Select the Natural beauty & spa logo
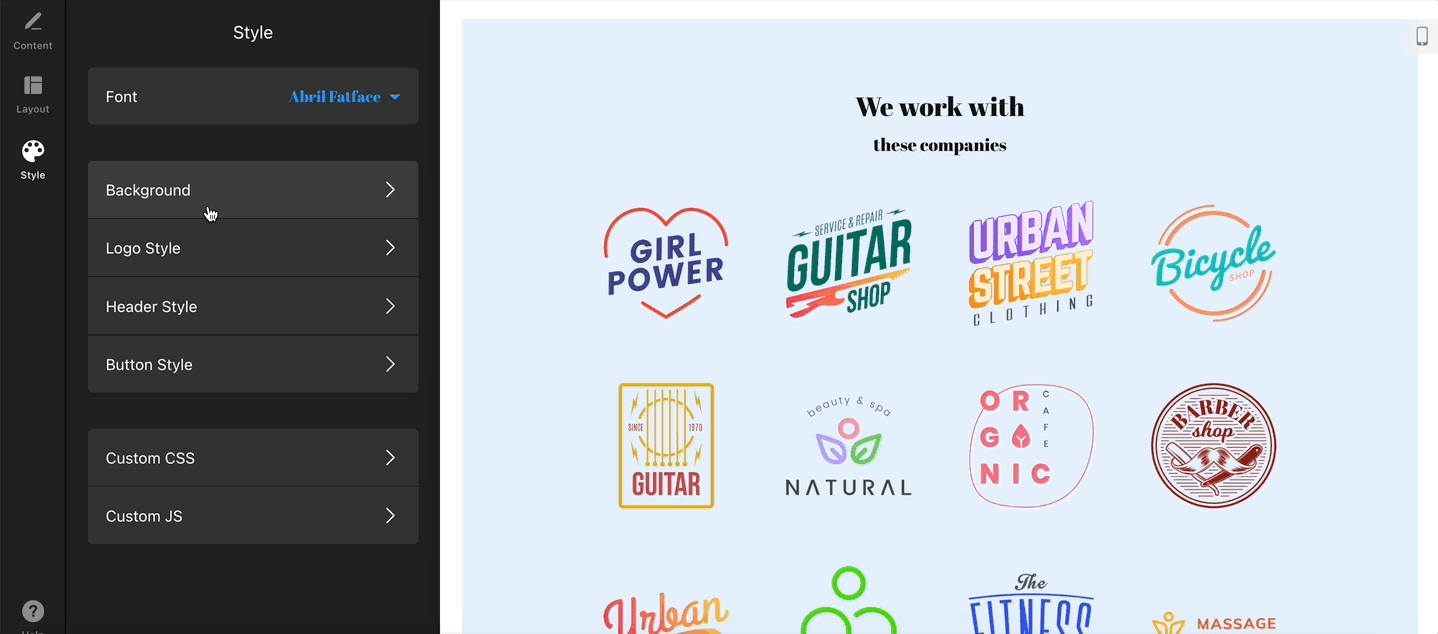This screenshot has width=1438, height=634. coord(849,446)
